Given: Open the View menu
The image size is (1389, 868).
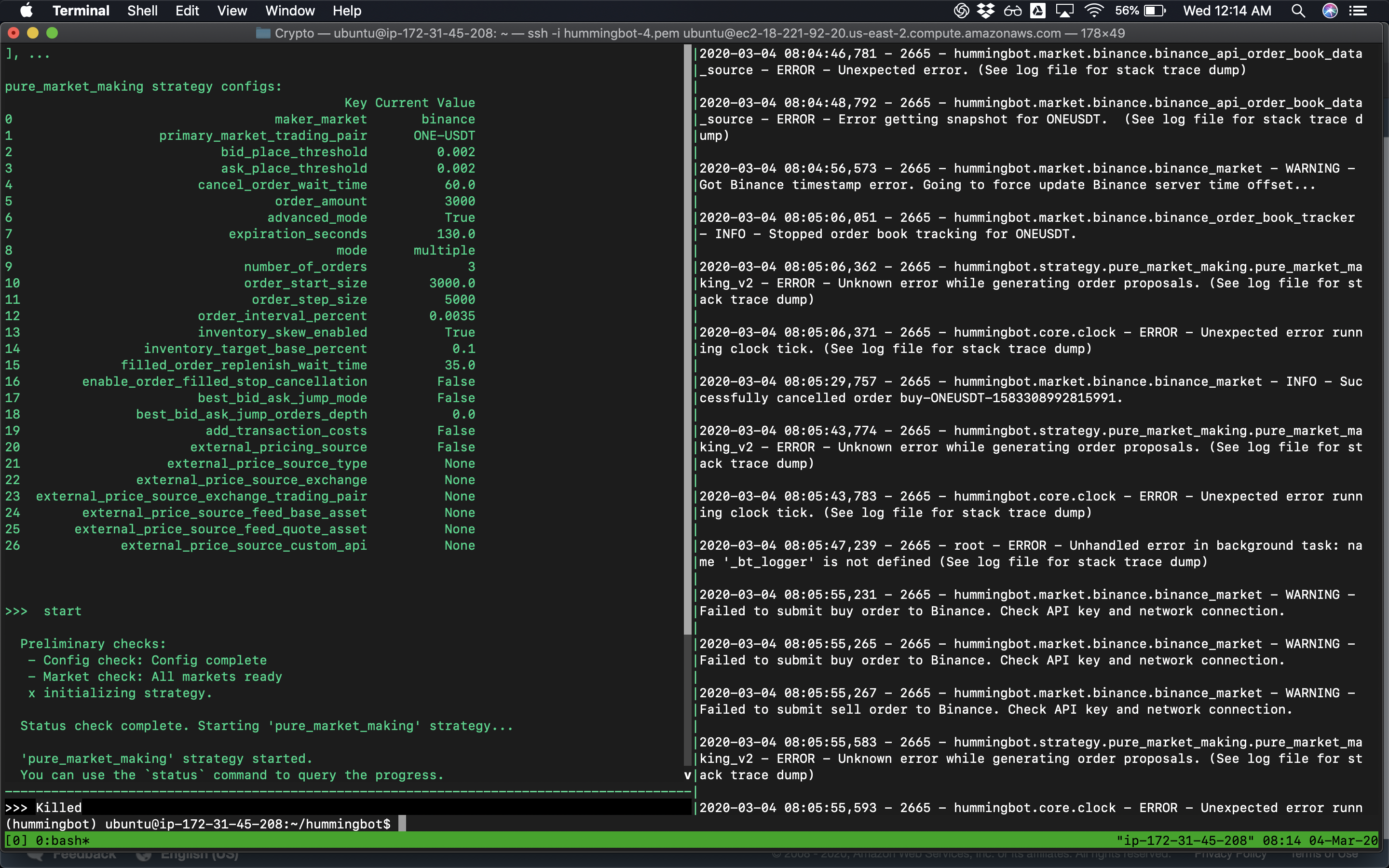Looking at the screenshot, I should [232, 10].
